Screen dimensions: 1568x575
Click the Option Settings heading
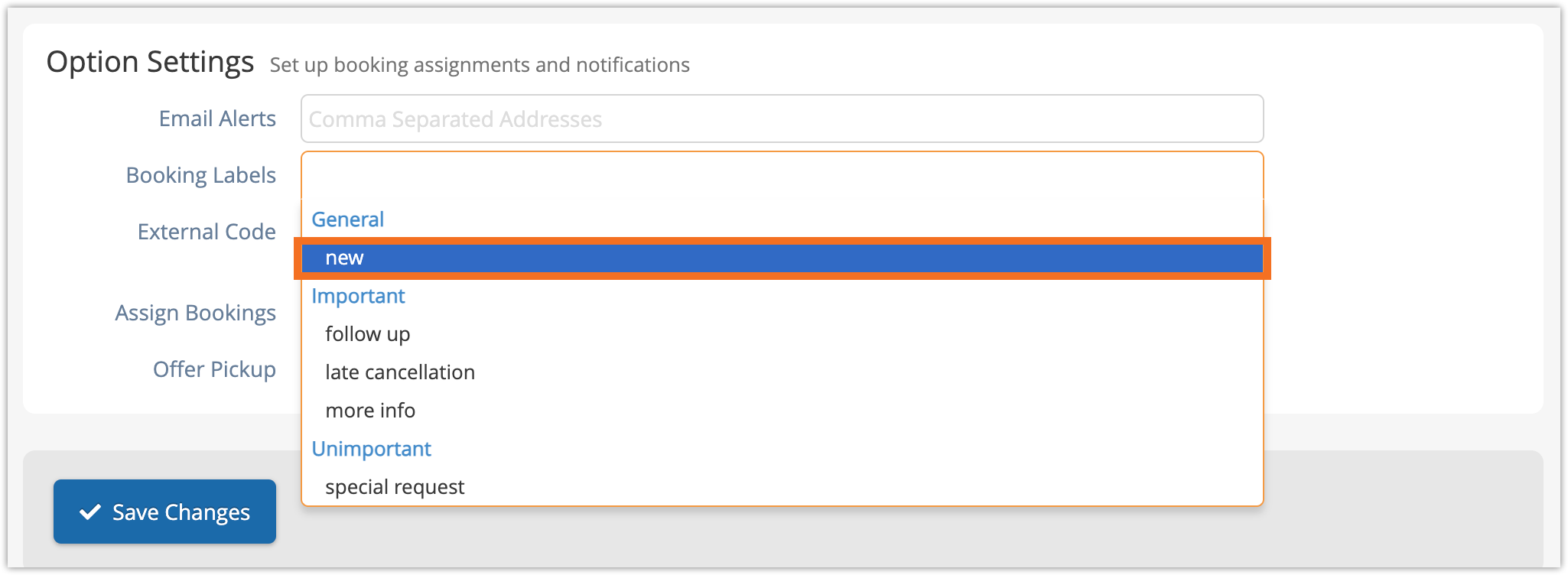click(x=150, y=62)
